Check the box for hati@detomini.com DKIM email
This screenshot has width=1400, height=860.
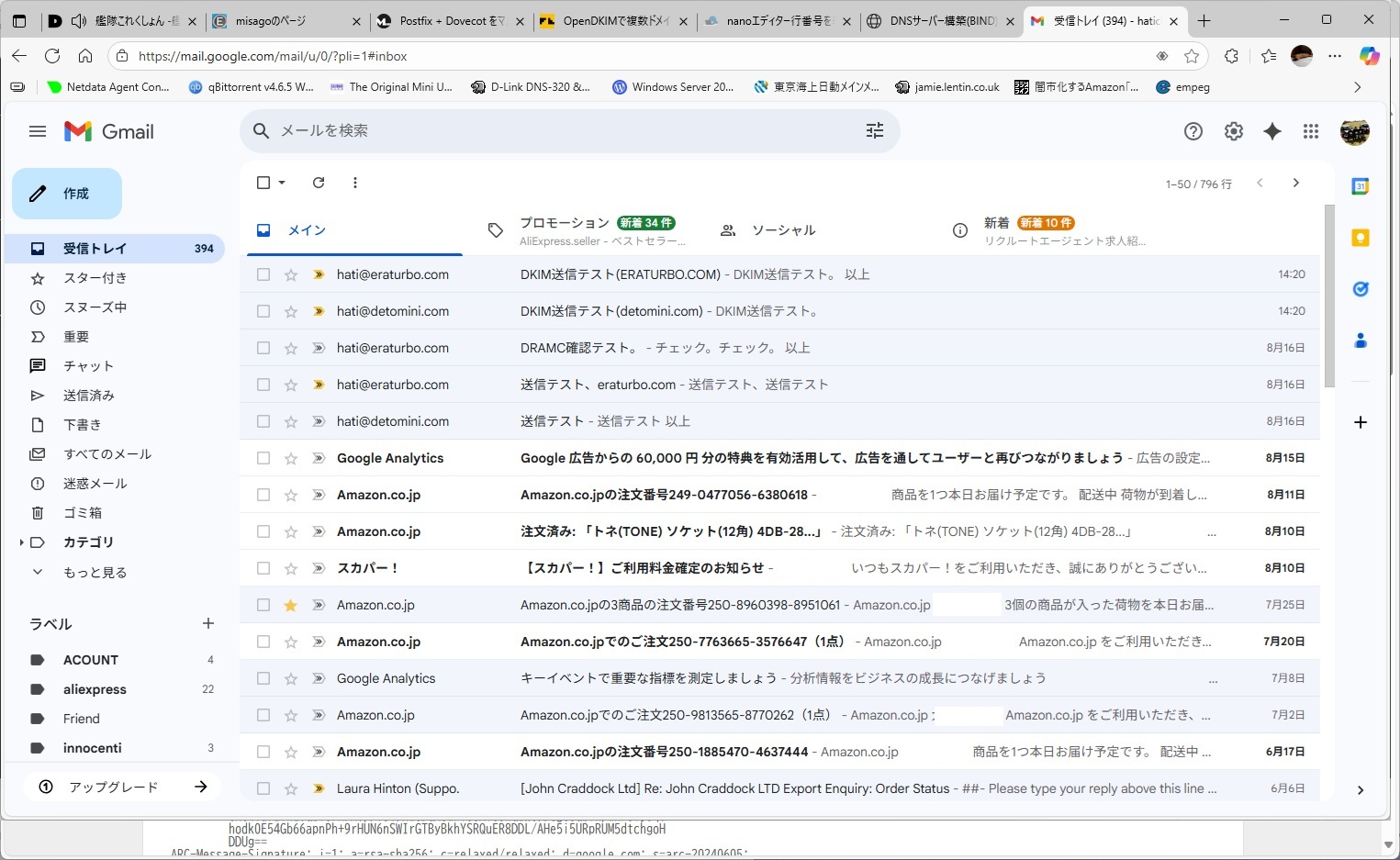tap(263, 311)
